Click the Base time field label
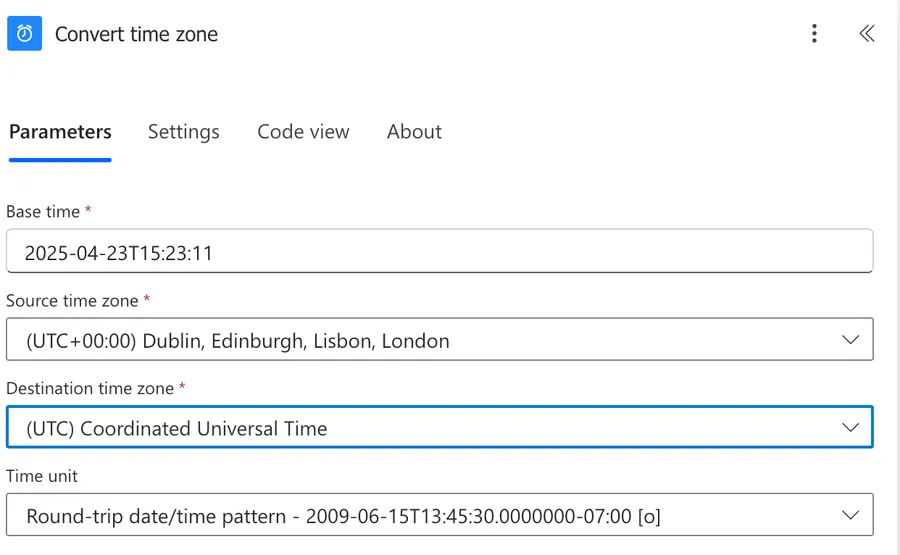 click(43, 212)
